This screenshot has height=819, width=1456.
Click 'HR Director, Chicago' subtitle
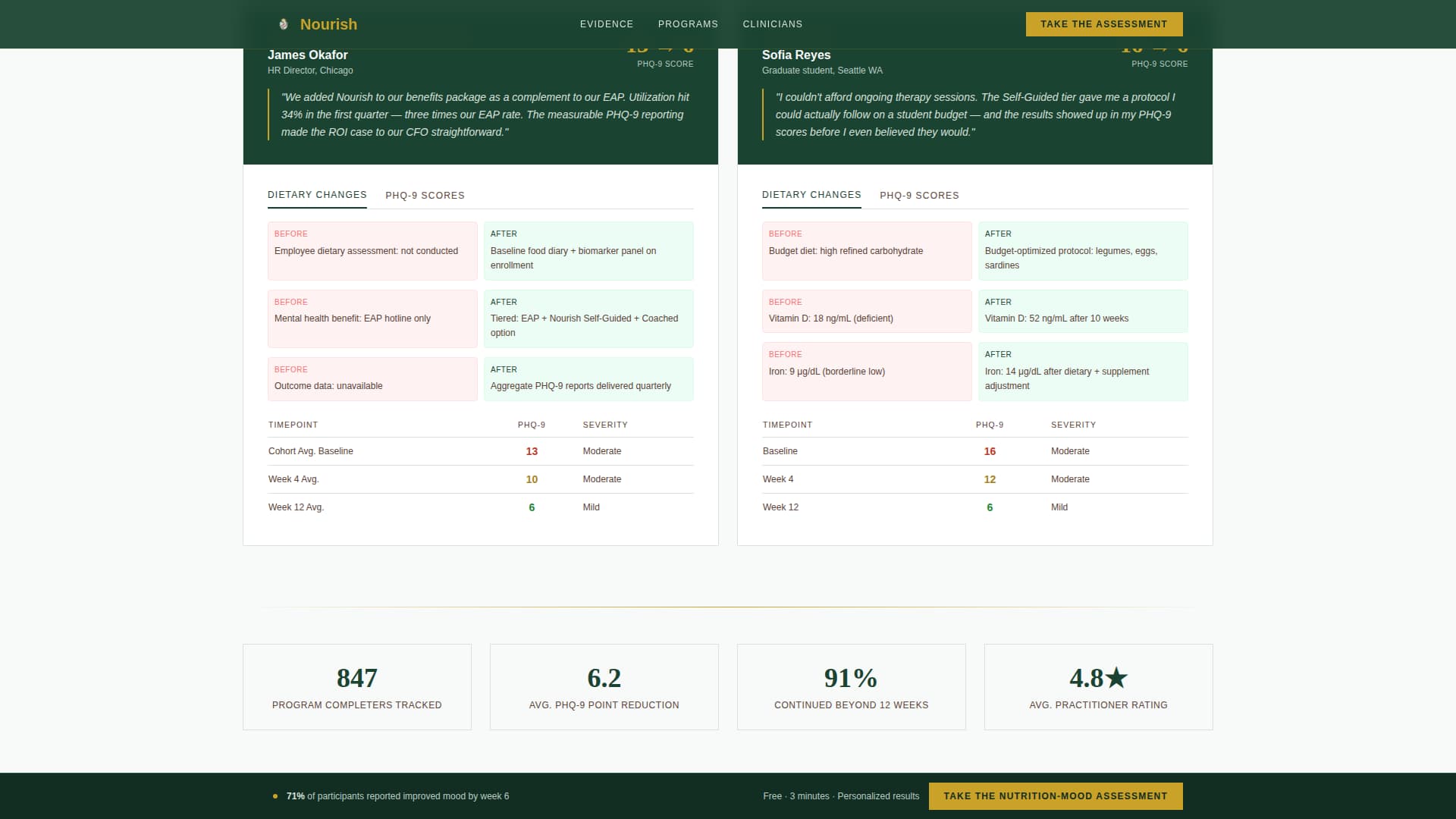click(x=310, y=71)
